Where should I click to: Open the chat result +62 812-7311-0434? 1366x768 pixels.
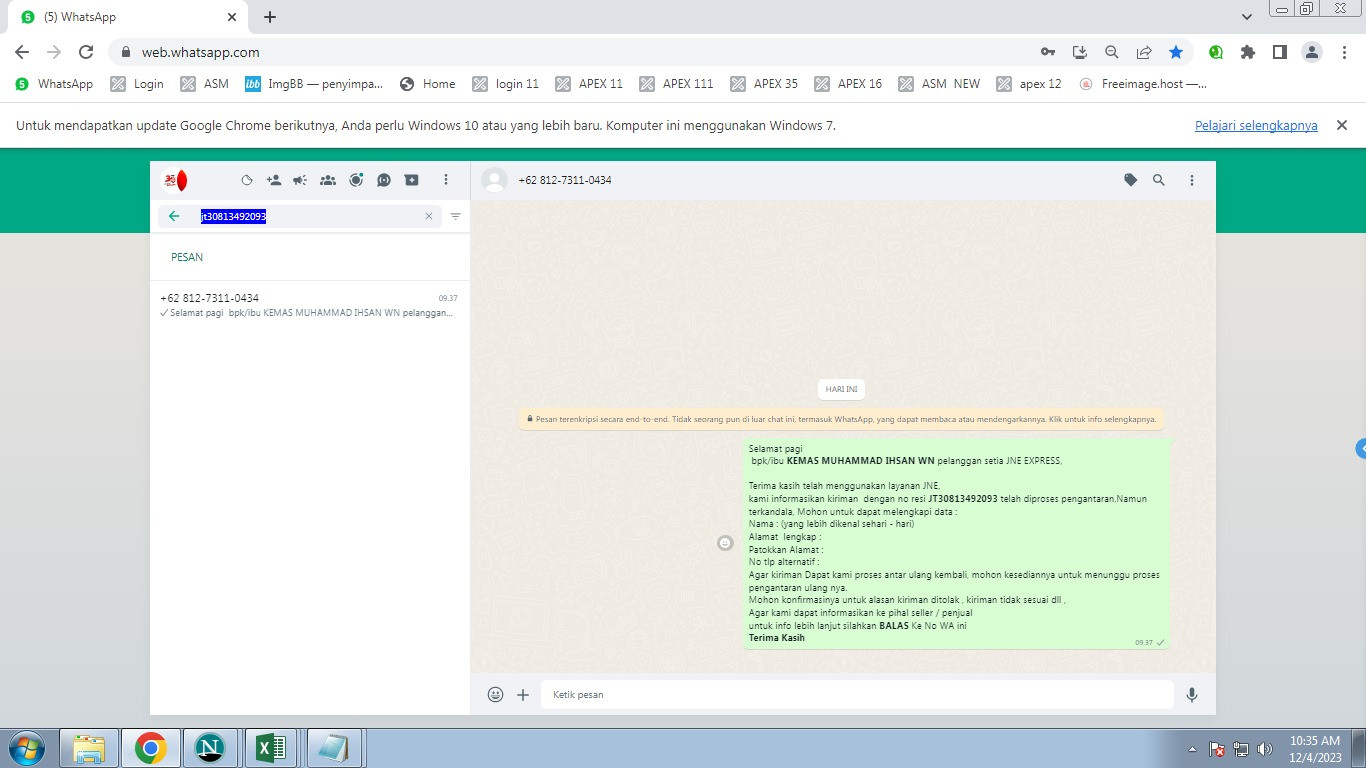tap(309, 305)
